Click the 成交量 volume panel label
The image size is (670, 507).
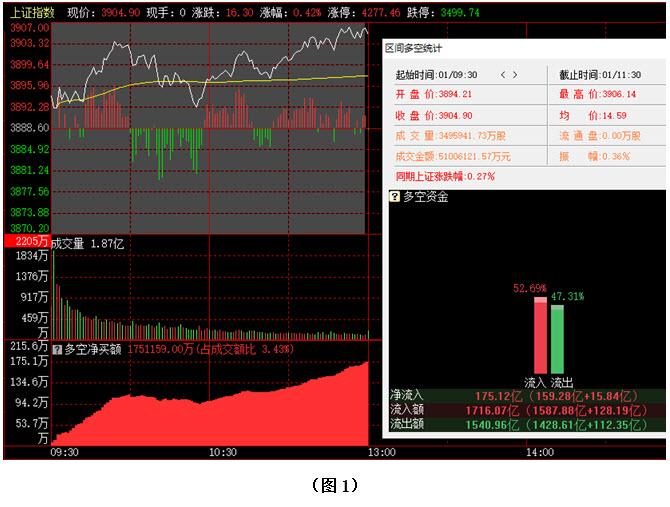[68, 242]
